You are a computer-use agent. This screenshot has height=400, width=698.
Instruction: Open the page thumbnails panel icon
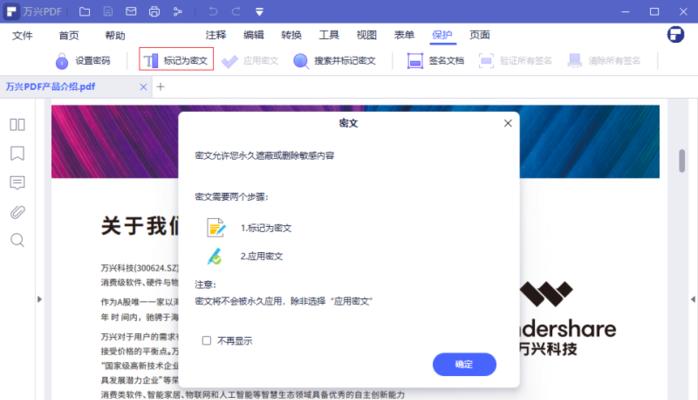17,125
